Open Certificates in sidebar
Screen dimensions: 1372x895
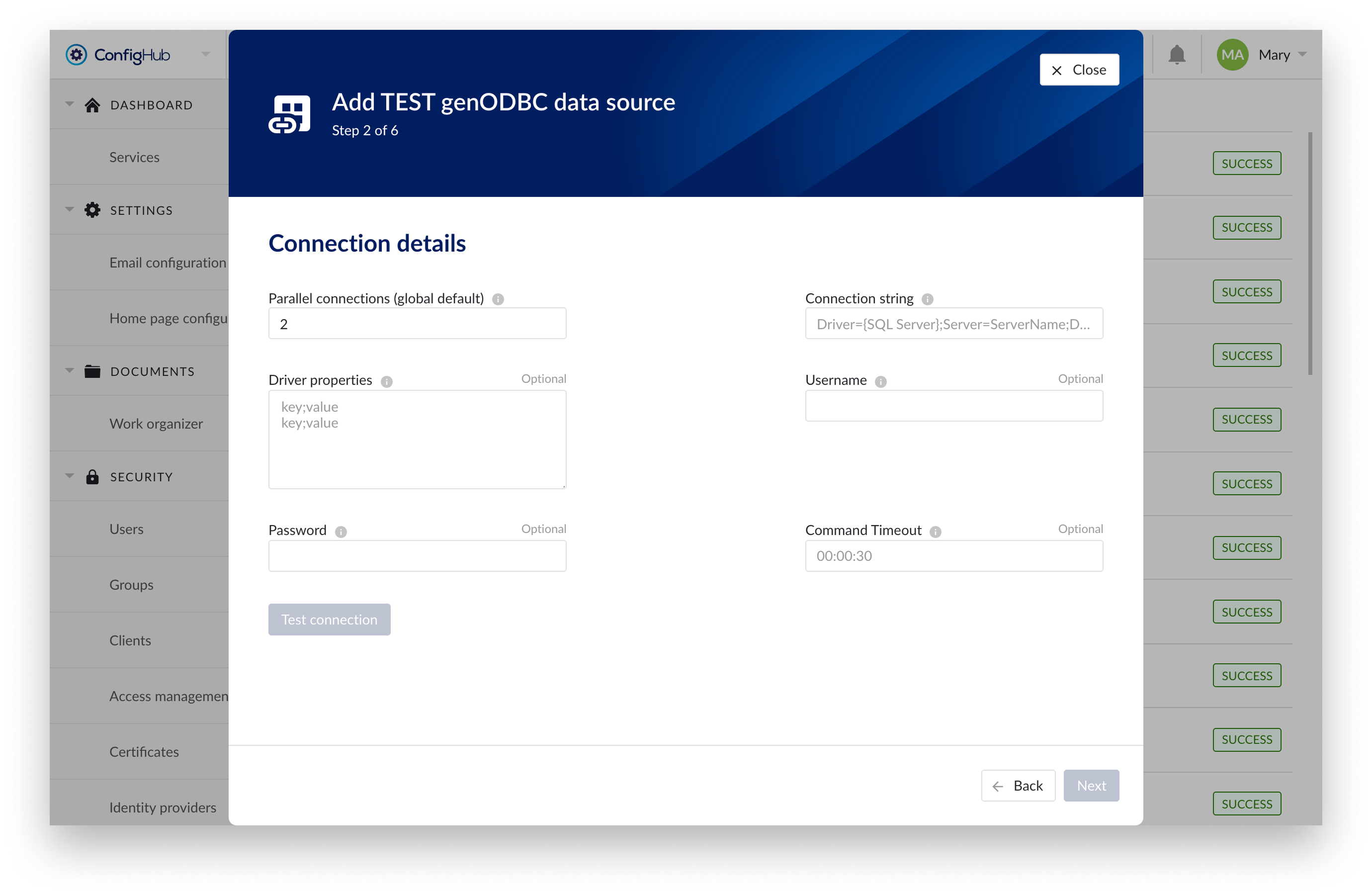tap(144, 752)
